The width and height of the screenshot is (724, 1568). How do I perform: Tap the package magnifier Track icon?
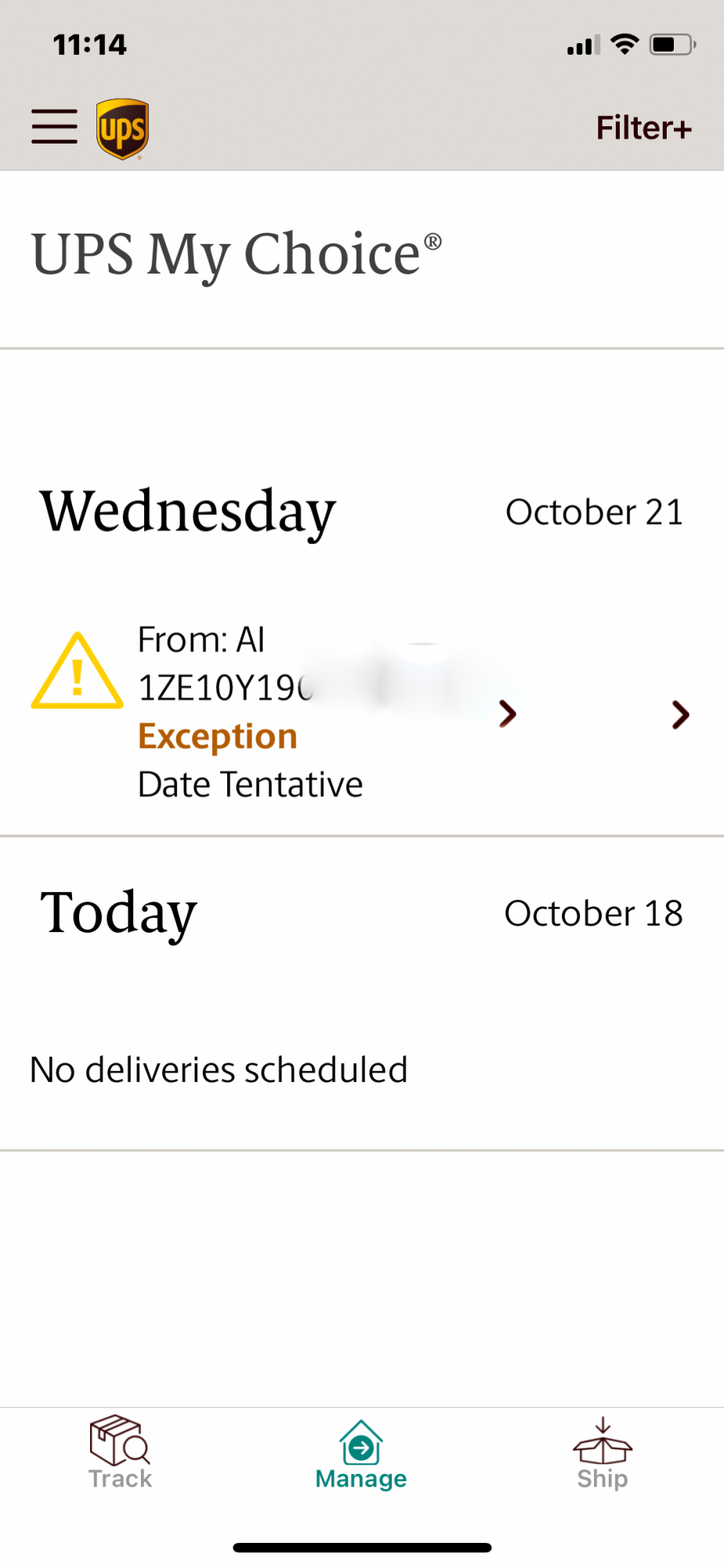(x=120, y=1439)
